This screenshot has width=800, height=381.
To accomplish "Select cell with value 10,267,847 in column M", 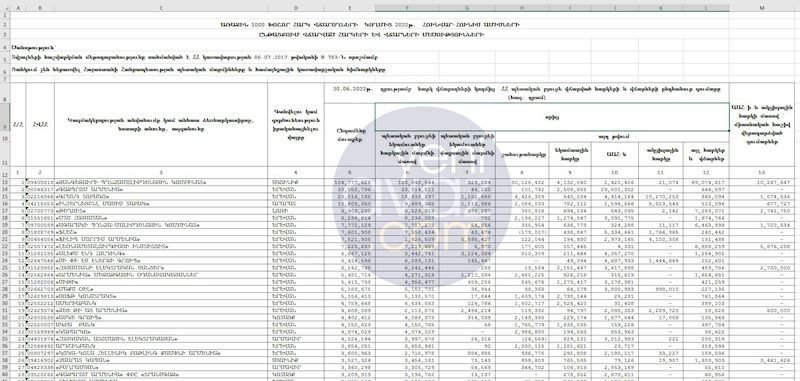I will click(762, 182).
